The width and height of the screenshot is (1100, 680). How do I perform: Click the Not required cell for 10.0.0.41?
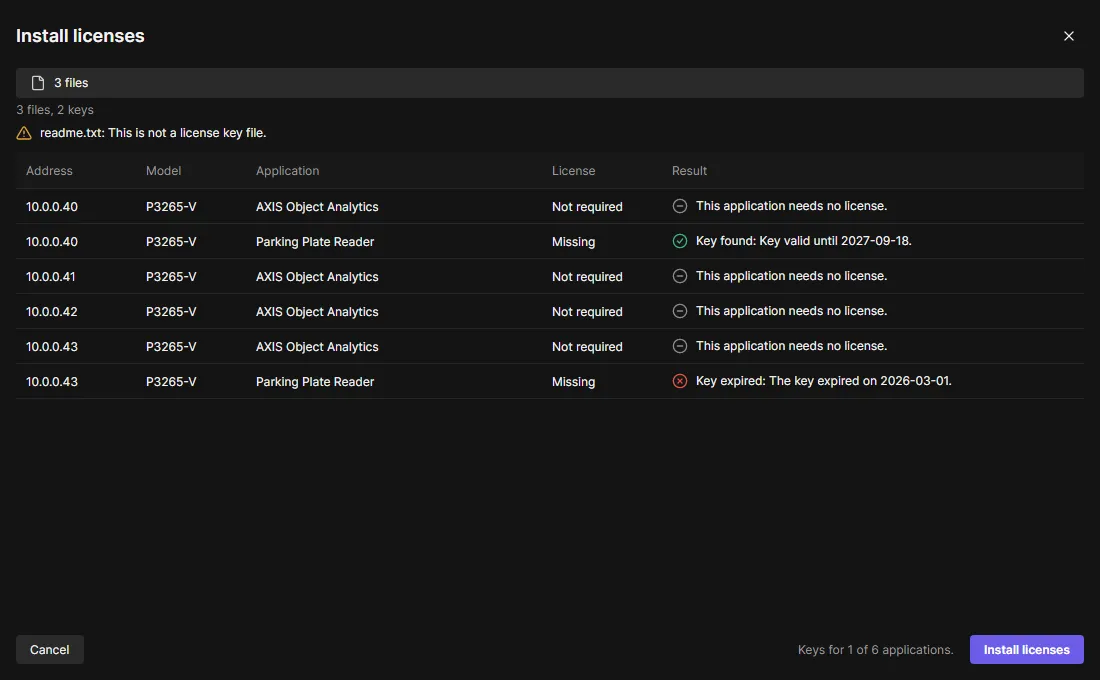[587, 276]
